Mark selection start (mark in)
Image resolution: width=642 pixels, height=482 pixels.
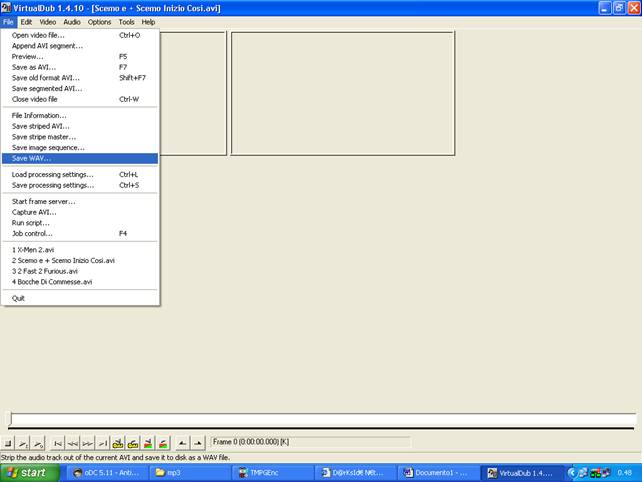tap(182, 443)
